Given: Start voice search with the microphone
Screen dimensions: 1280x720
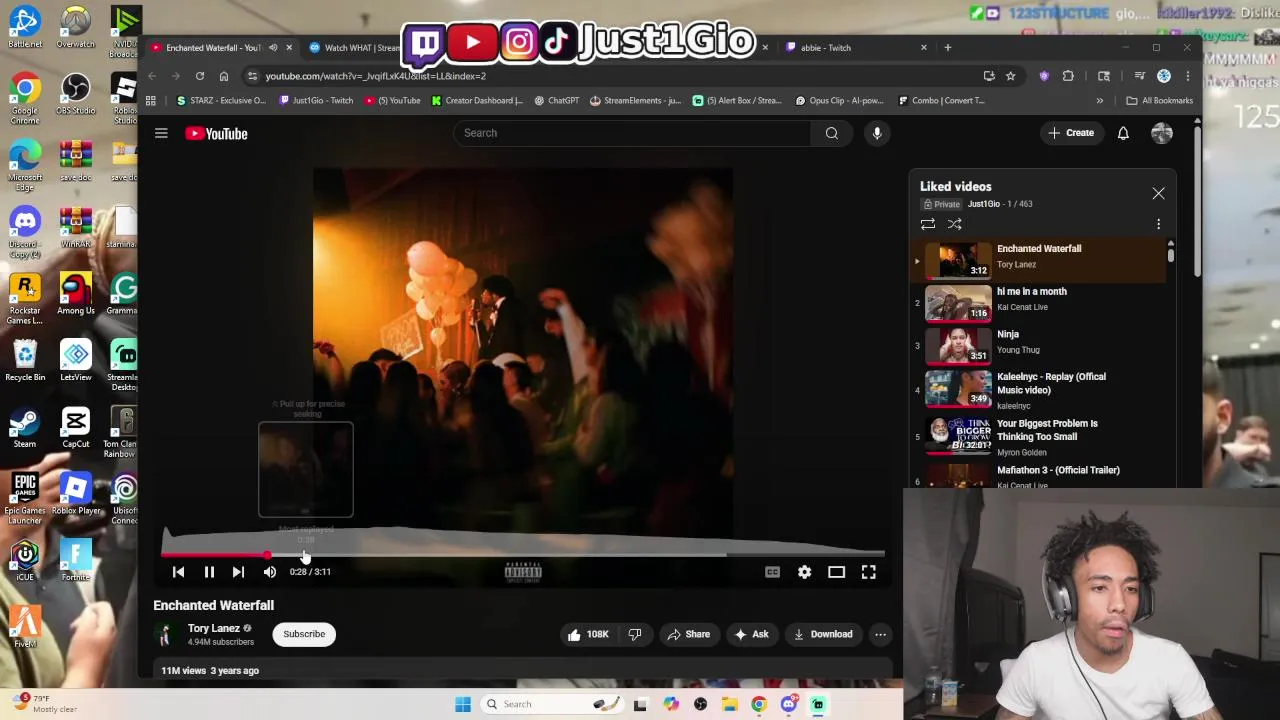Looking at the screenshot, I should click(x=877, y=133).
